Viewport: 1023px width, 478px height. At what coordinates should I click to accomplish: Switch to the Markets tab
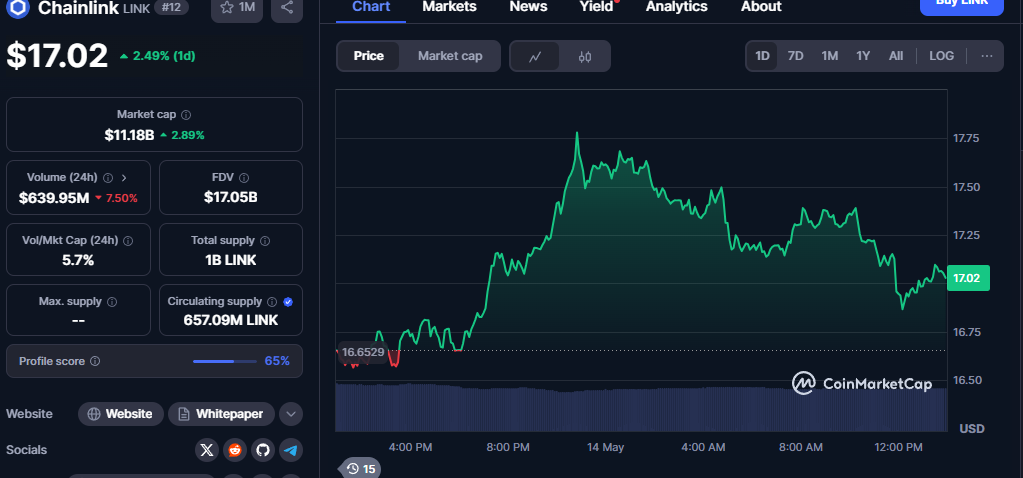tap(450, 7)
